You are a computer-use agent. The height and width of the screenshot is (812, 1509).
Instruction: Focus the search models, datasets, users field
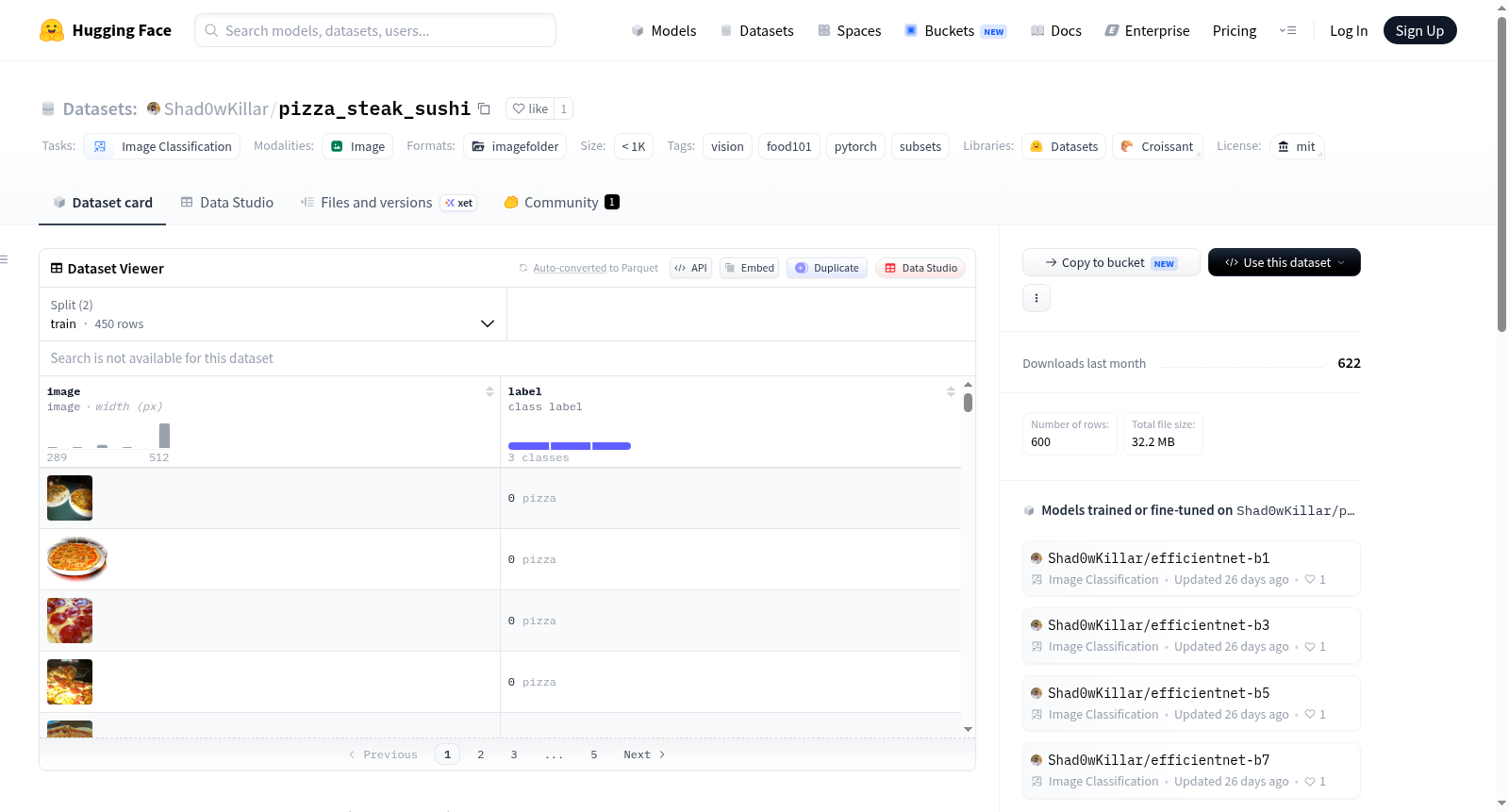(375, 30)
